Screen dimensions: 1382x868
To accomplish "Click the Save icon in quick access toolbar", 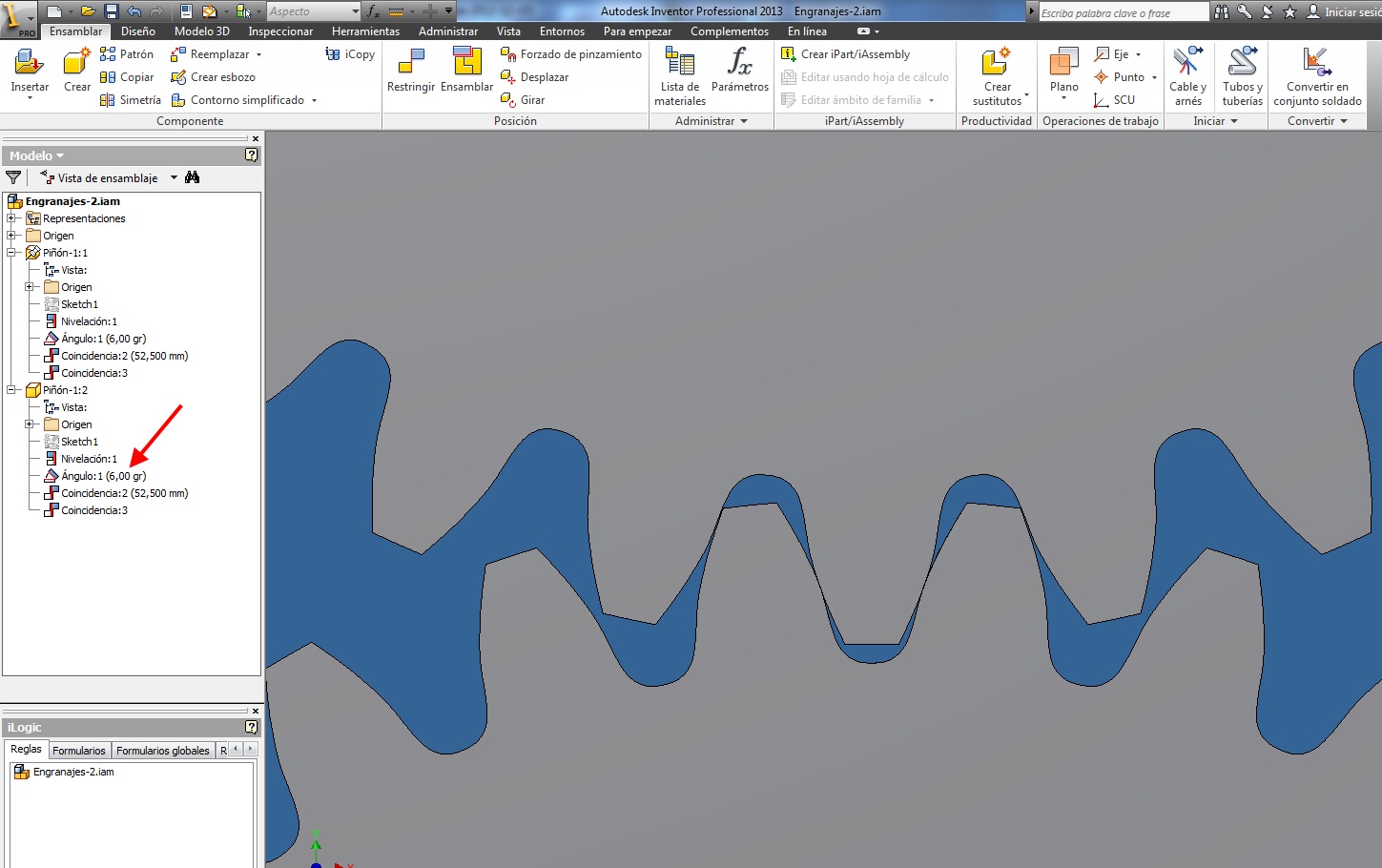I will click(x=112, y=11).
